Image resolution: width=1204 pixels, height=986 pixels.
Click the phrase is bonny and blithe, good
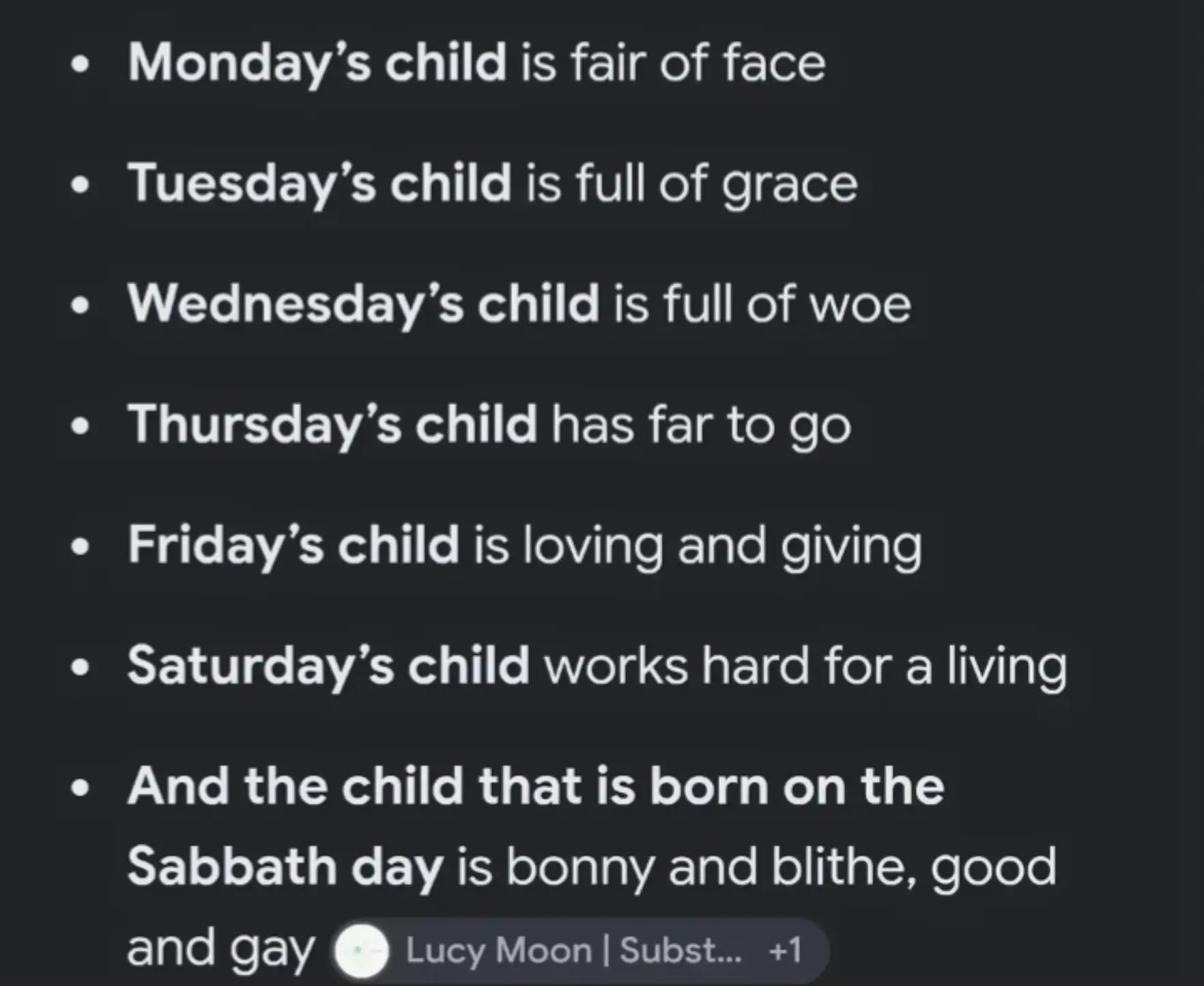tap(757, 867)
